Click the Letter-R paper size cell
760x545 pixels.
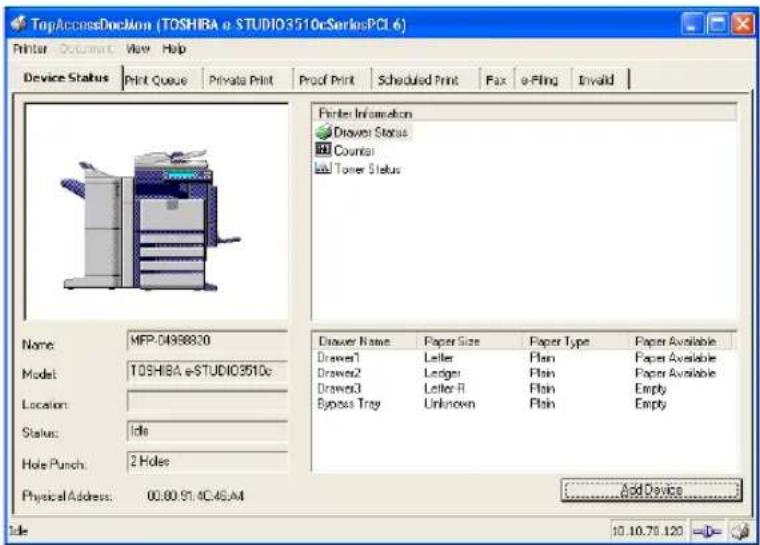pyautogui.click(x=444, y=388)
